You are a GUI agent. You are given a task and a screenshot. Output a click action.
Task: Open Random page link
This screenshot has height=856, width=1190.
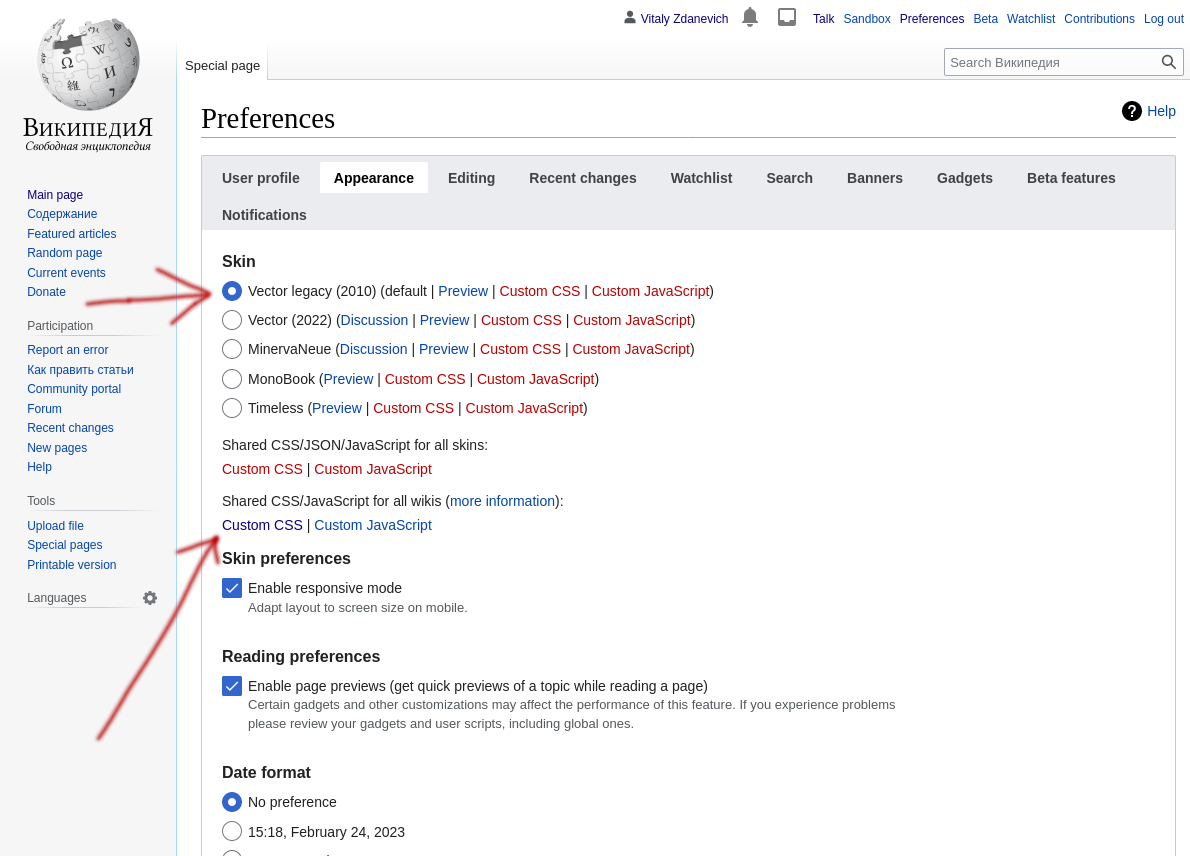click(65, 253)
